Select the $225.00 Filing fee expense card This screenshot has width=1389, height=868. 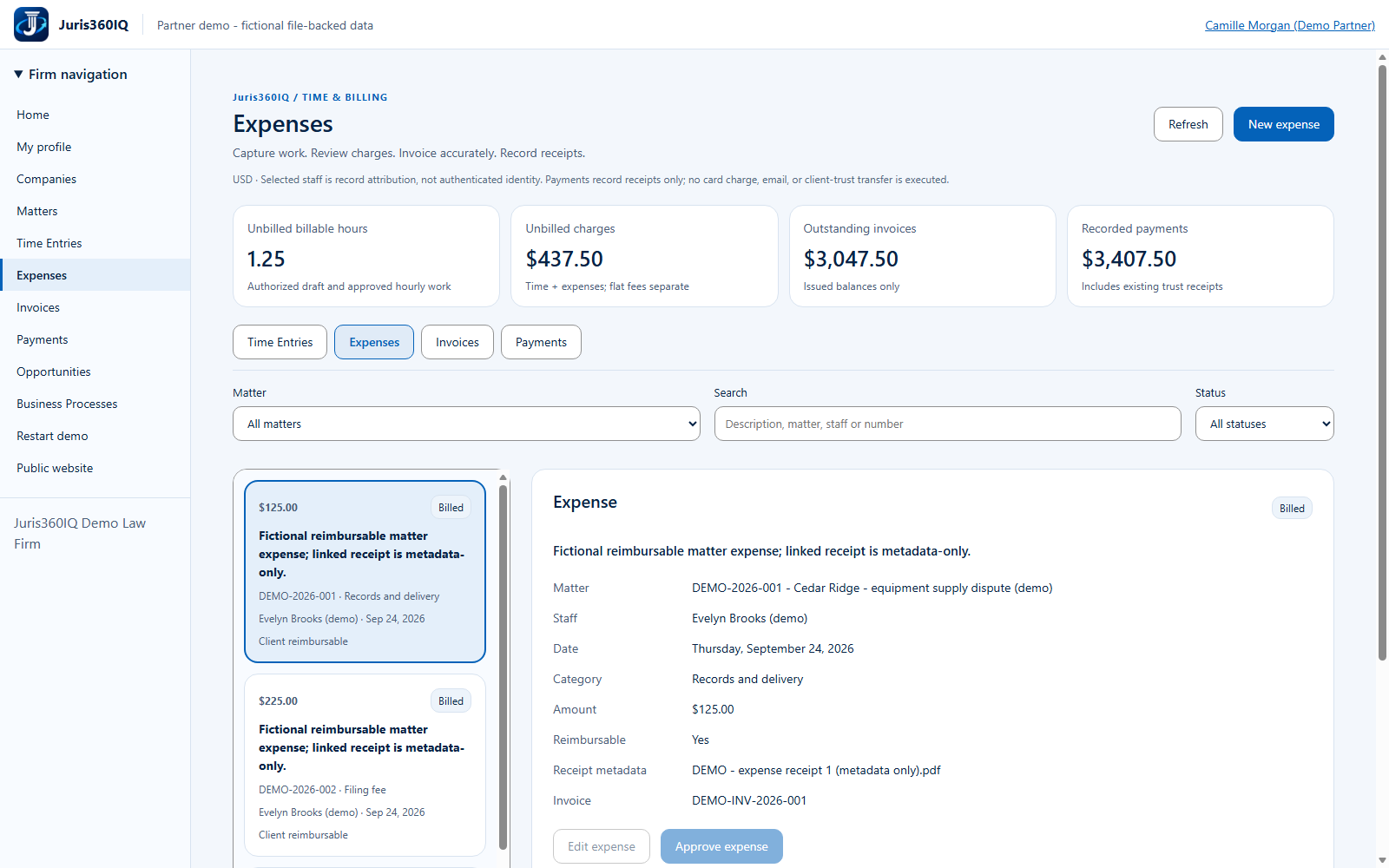point(365,765)
